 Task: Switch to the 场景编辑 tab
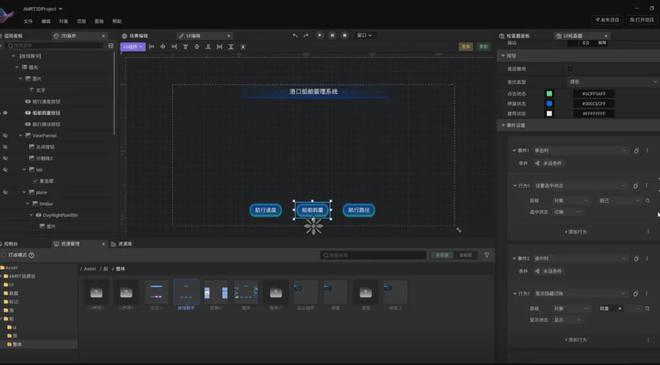pyautogui.click(x=135, y=36)
